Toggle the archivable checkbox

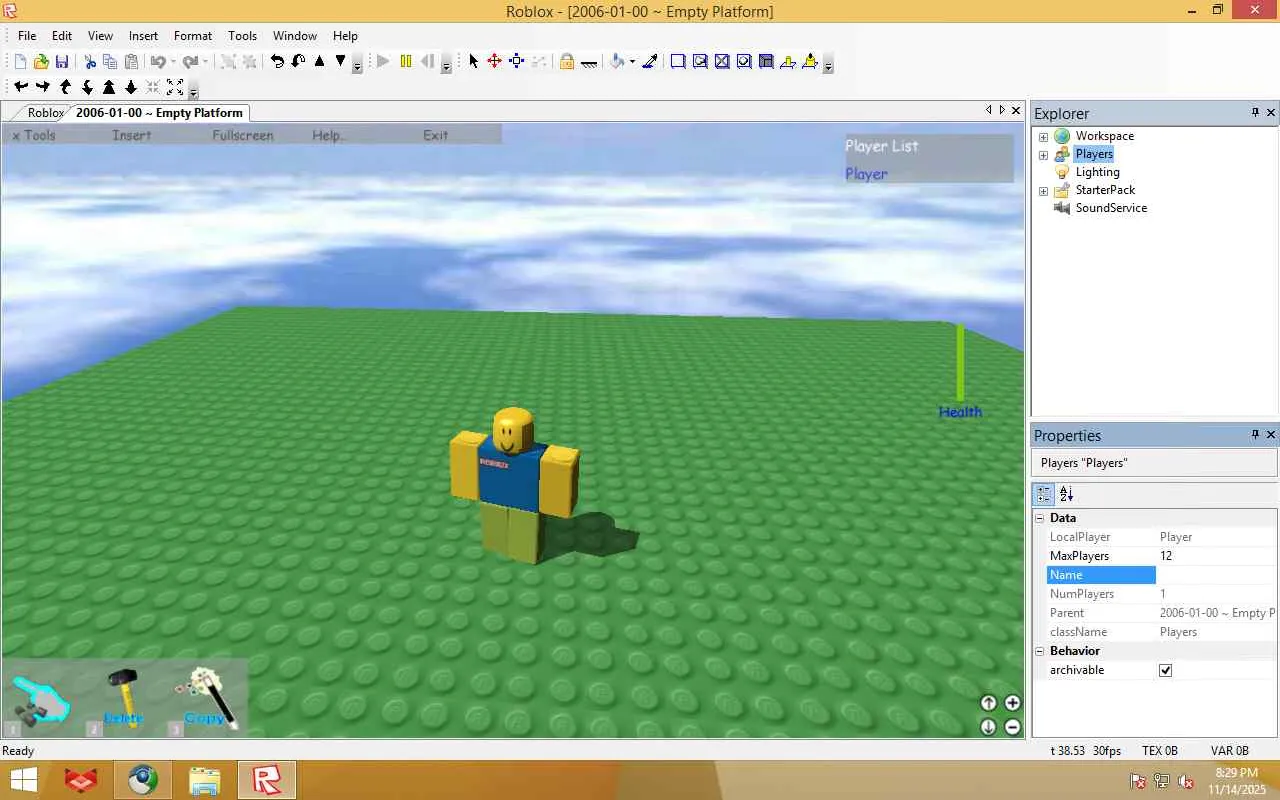(x=1165, y=670)
